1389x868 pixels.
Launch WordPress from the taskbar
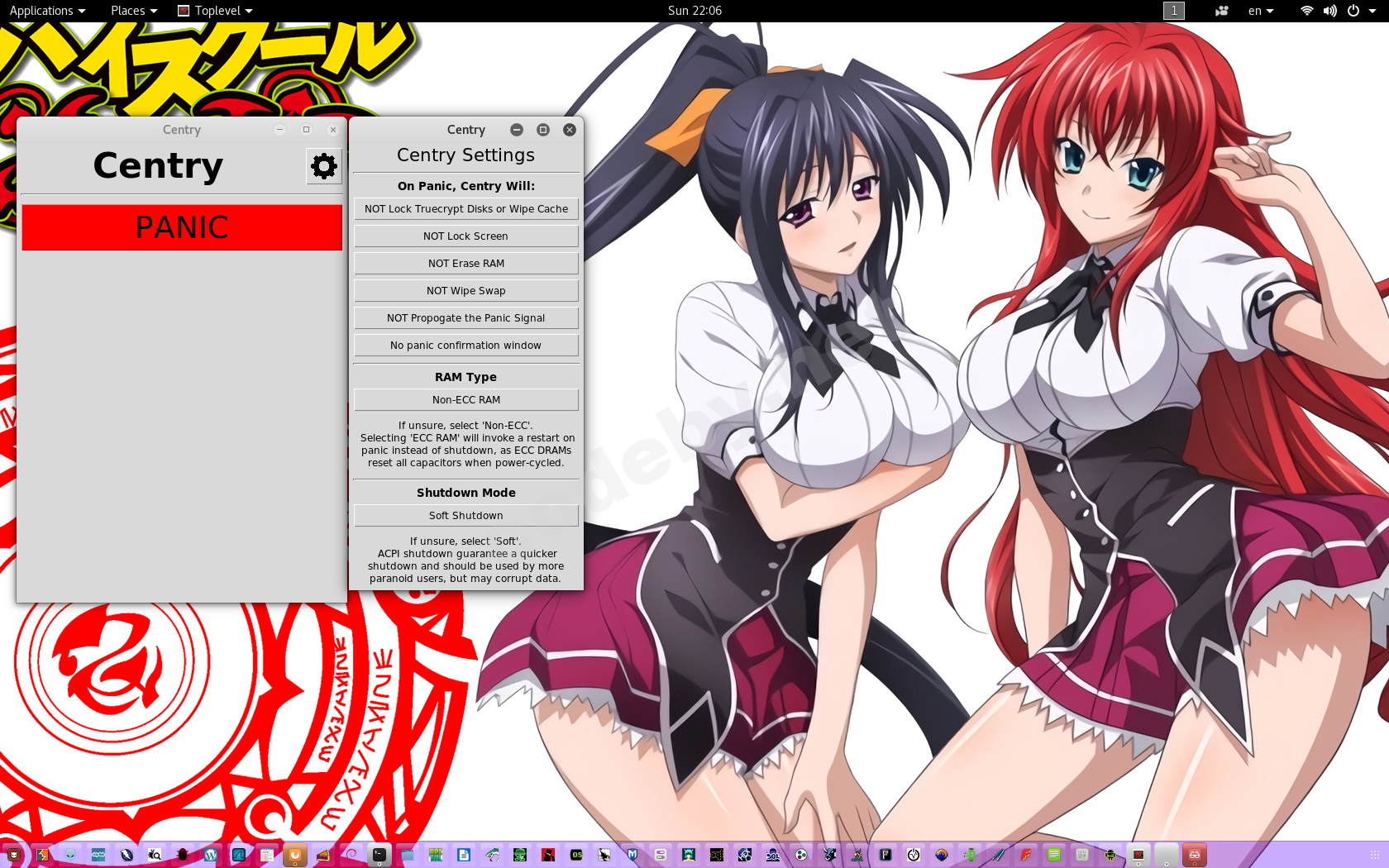(x=211, y=855)
